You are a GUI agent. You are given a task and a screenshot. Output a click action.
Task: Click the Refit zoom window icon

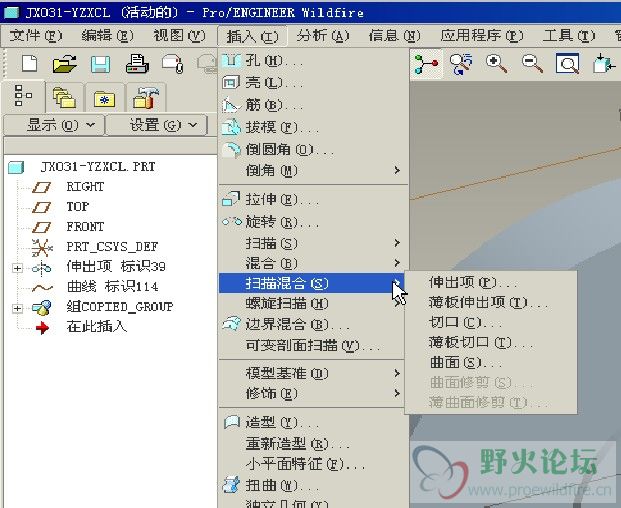(x=568, y=64)
